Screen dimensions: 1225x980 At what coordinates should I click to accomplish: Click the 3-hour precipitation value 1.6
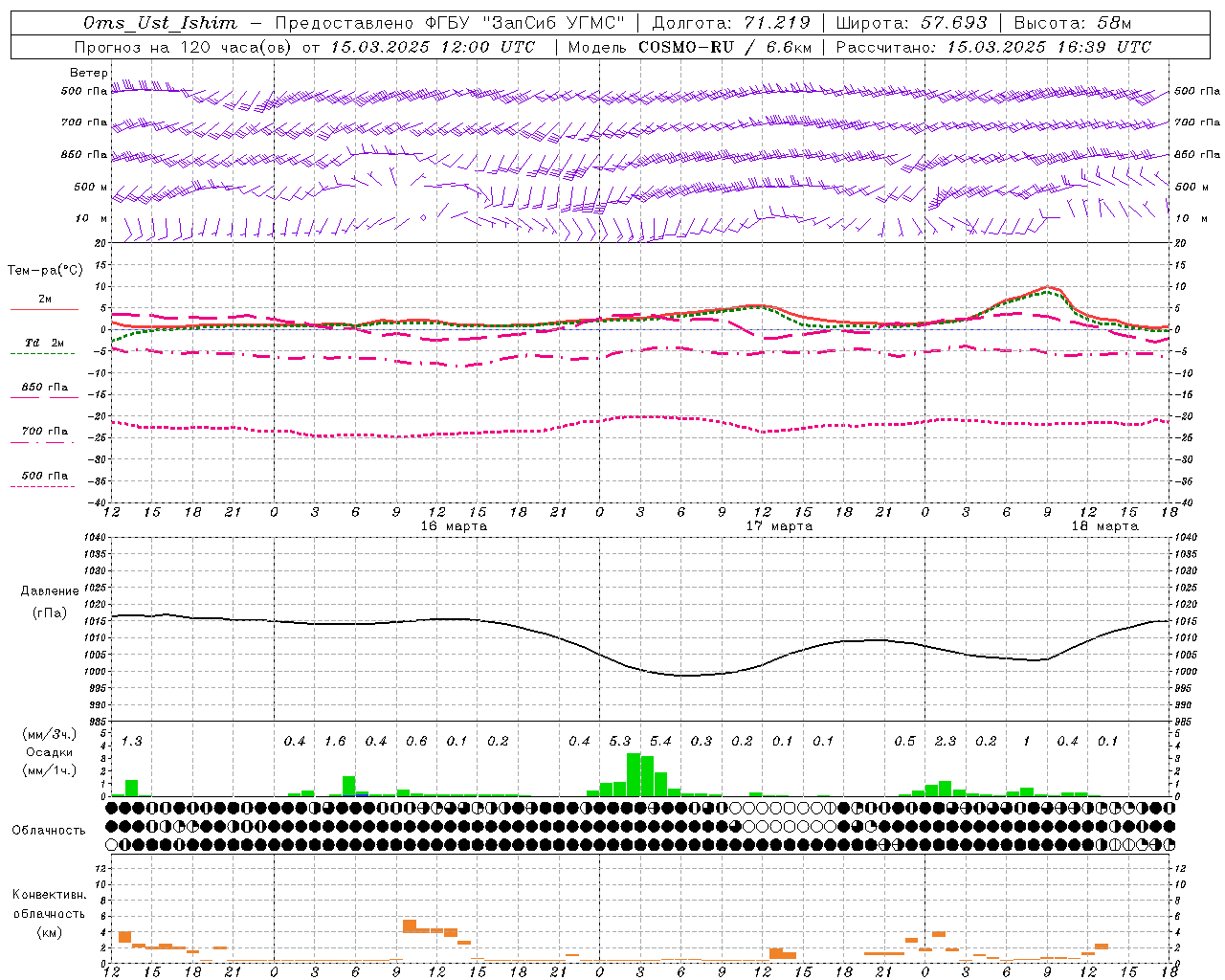[x=335, y=742]
